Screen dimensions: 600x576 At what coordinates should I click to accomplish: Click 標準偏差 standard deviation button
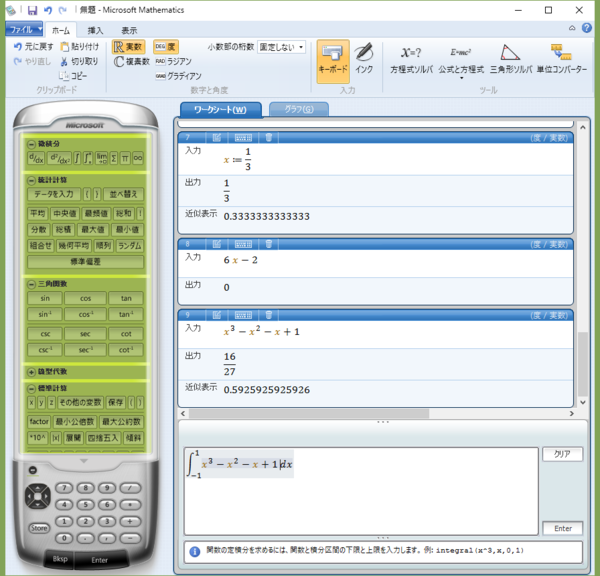pos(86,262)
